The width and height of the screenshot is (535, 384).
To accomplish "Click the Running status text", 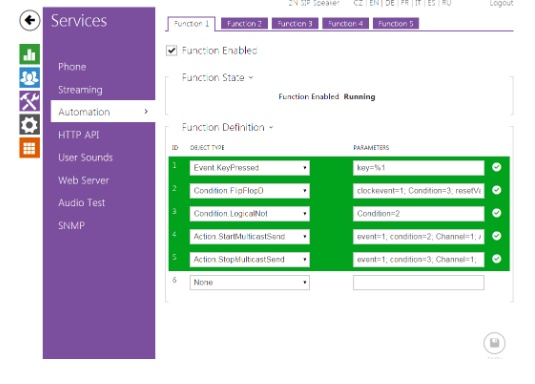I will pos(359,97).
